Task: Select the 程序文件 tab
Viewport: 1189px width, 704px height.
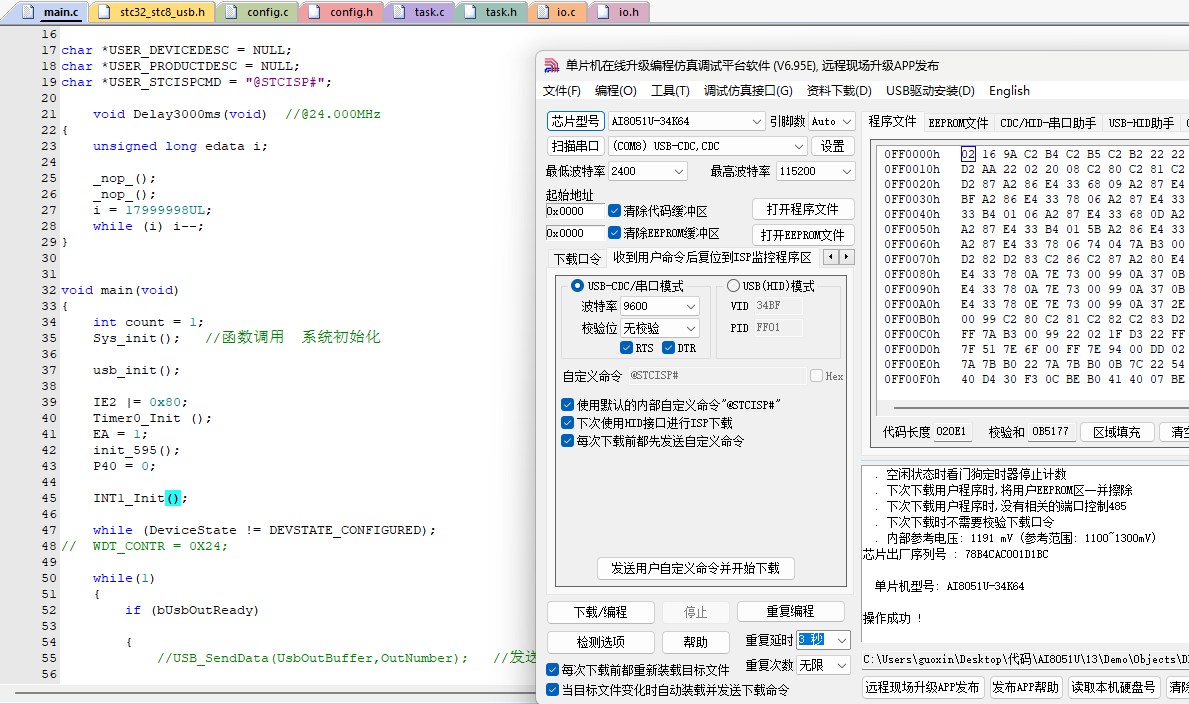Action: (892, 122)
